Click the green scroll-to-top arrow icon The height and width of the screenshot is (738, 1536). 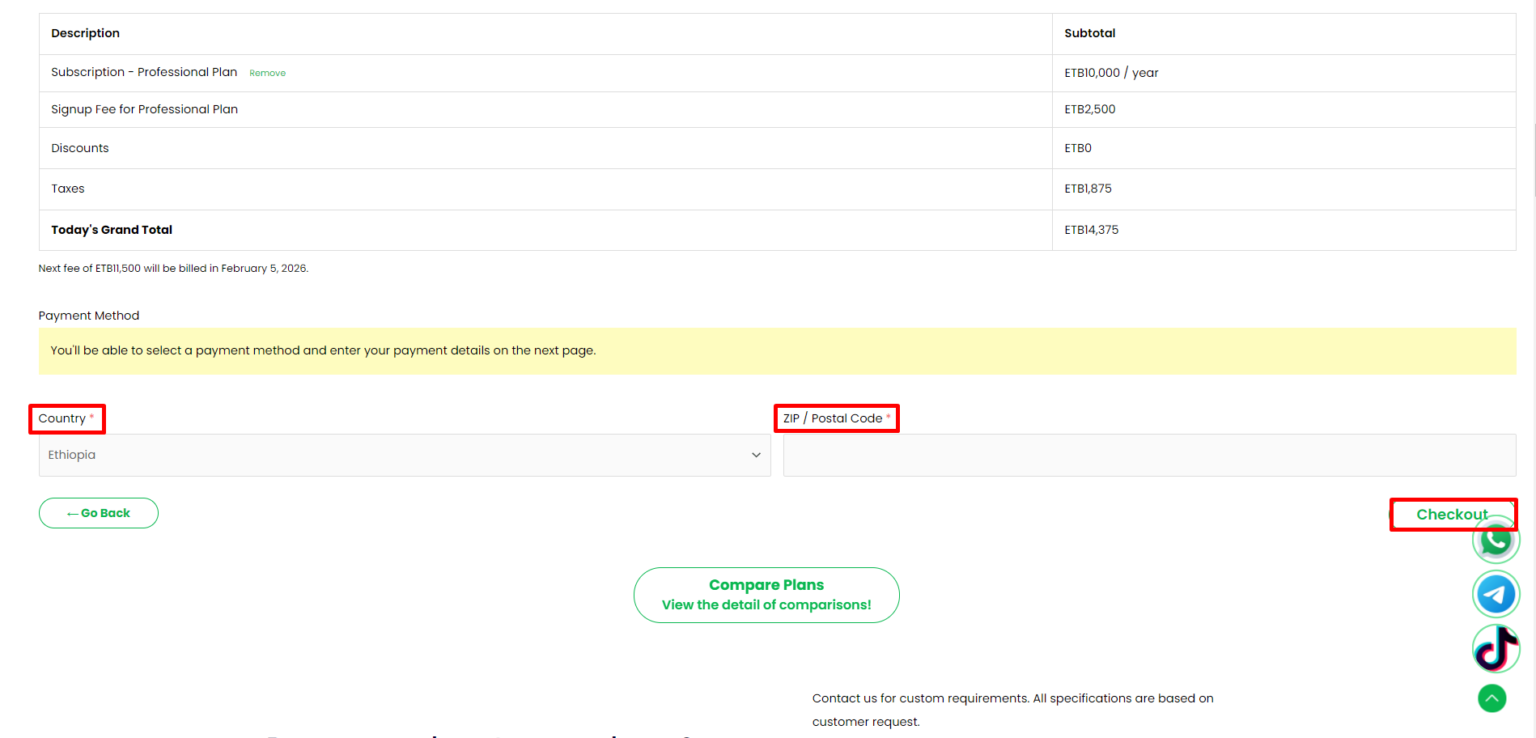(1492, 698)
